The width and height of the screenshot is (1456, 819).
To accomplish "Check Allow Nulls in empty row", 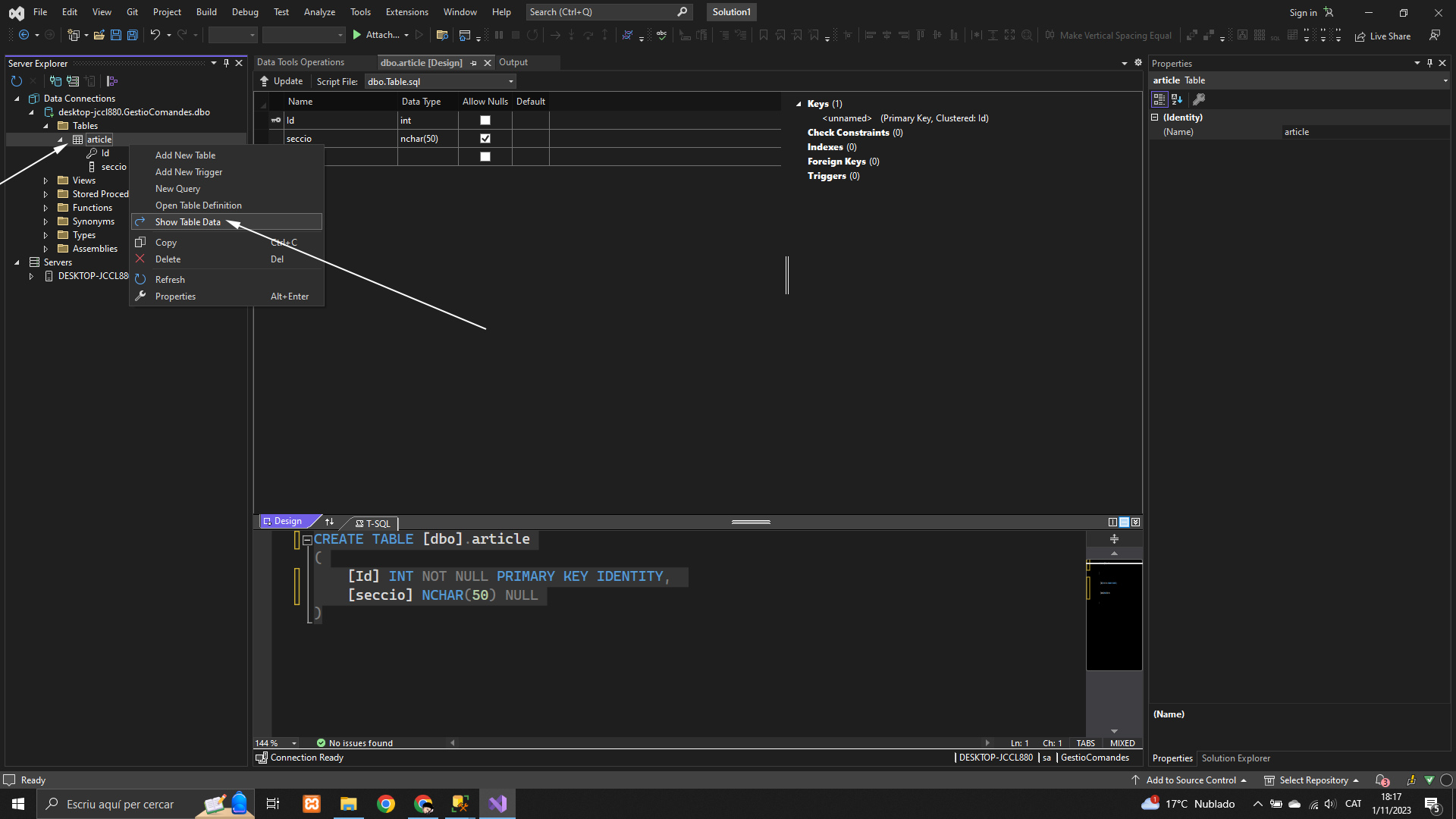I will [x=485, y=157].
